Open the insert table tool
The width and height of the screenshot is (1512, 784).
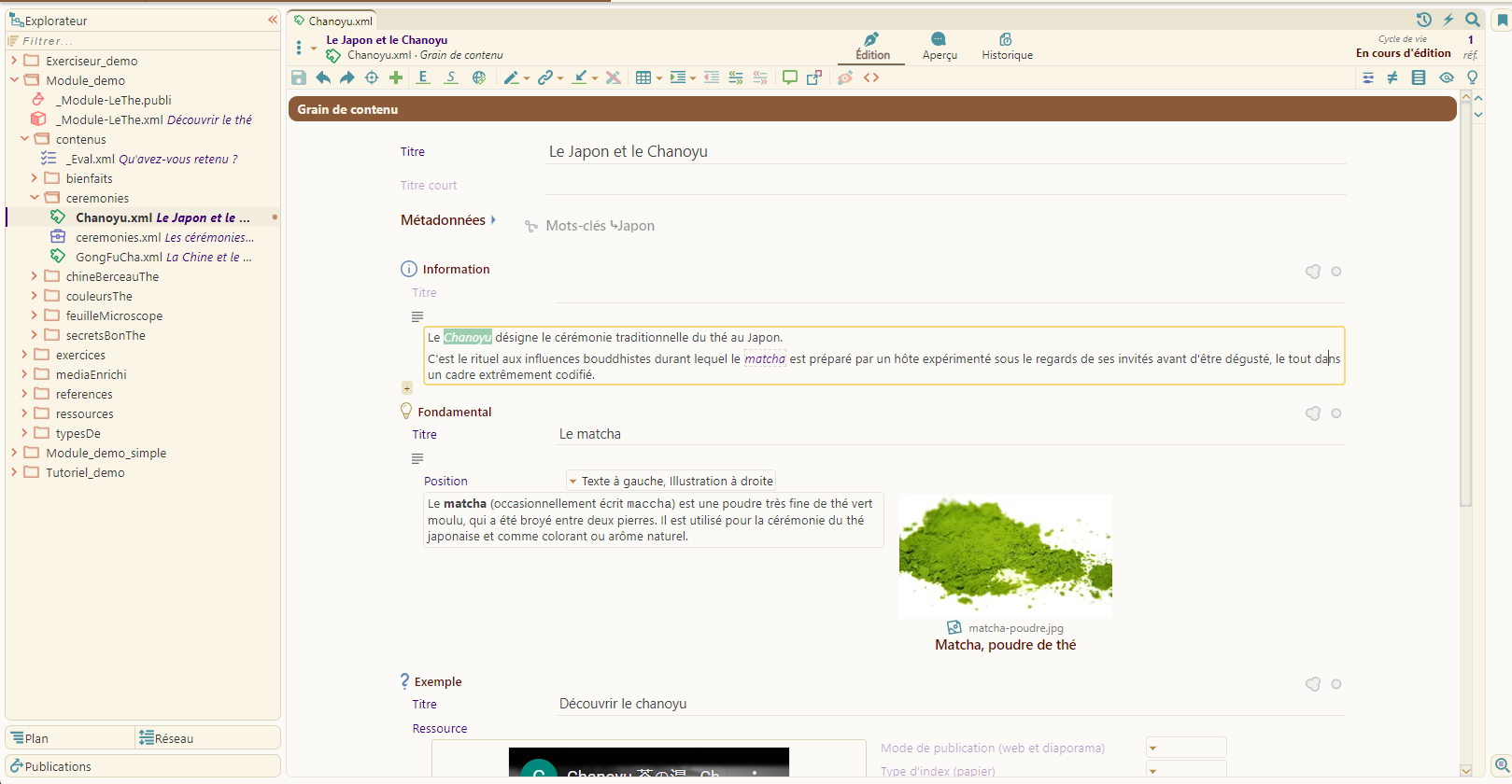[x=643, y=77]
